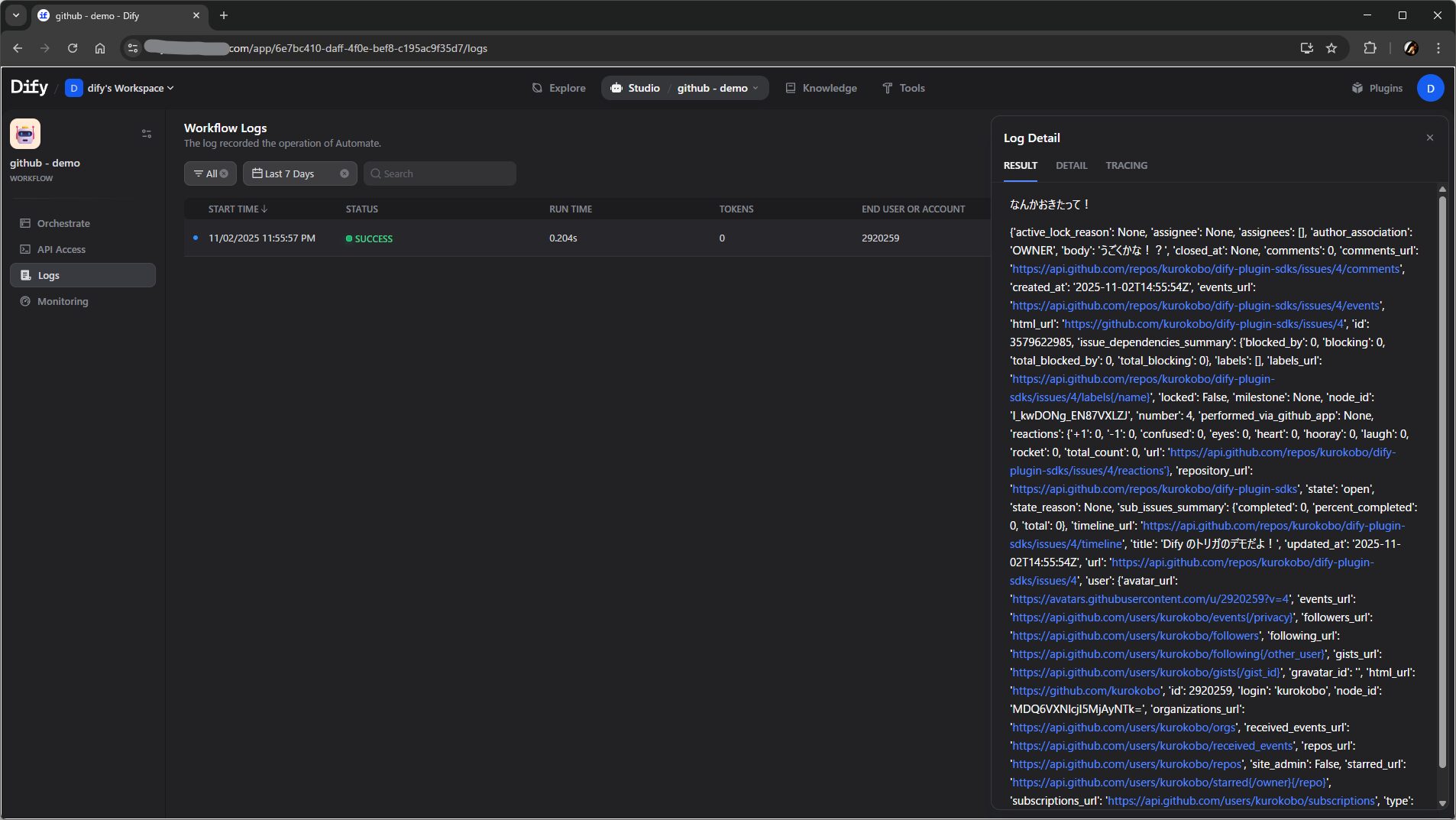Screen dimensions: 1456x820
Task: Open API Access in the sidebar
Action: pos(61,249)
